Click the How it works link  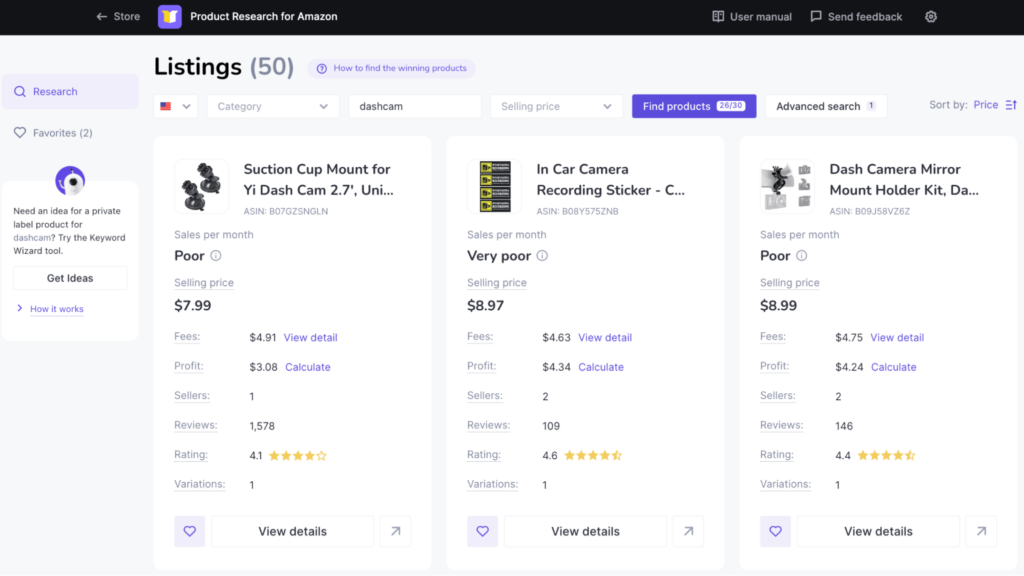tap(57, 309)
